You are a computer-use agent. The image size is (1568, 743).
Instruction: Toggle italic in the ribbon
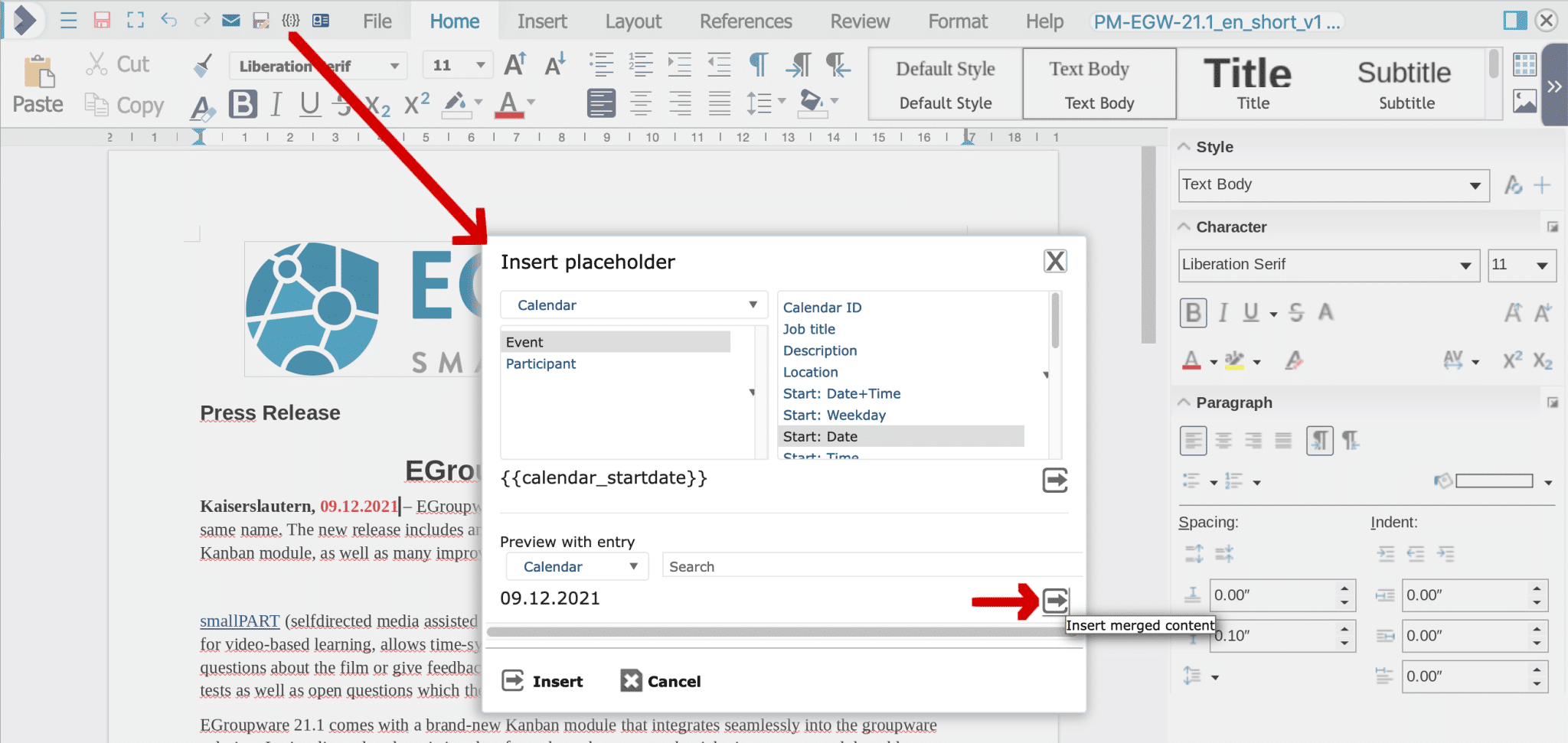[276, 105]
